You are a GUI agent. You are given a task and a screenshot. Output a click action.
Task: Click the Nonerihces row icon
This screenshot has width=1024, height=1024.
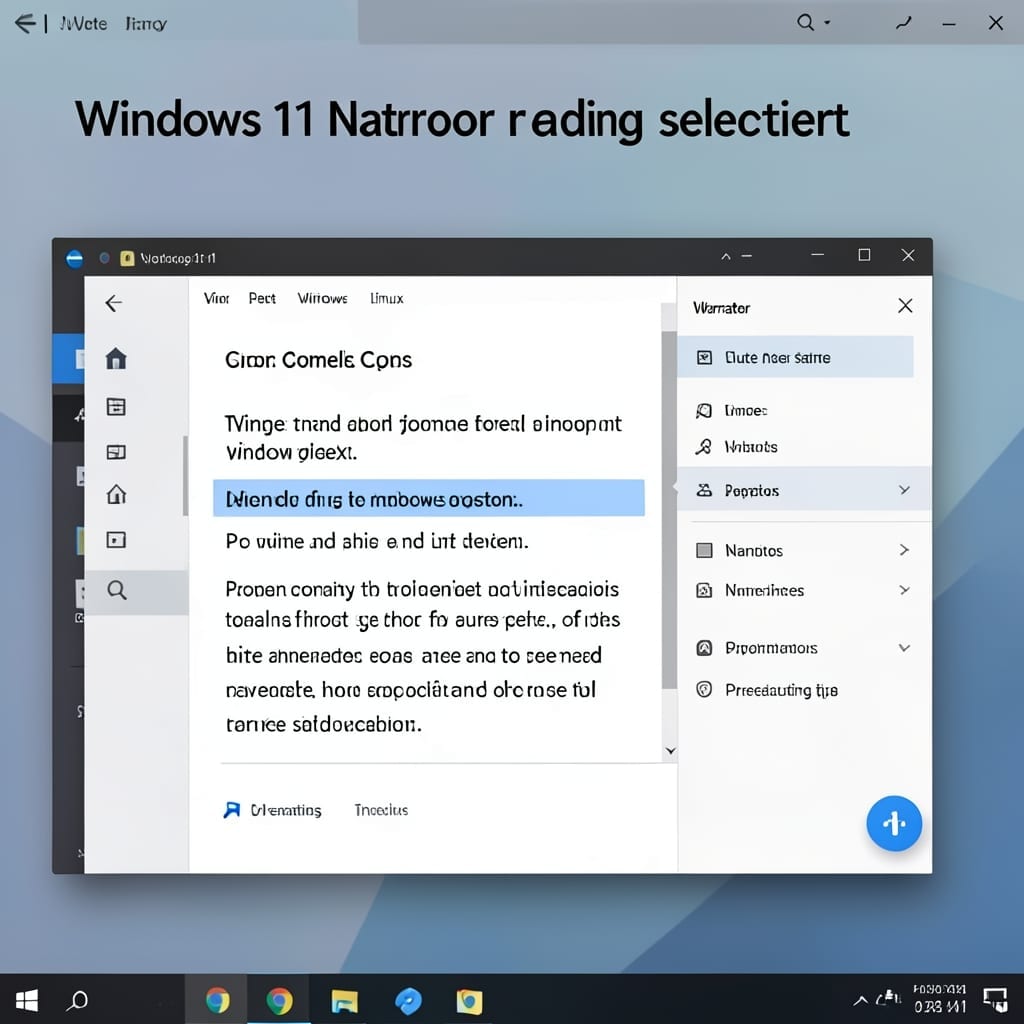tap(704, 590)
